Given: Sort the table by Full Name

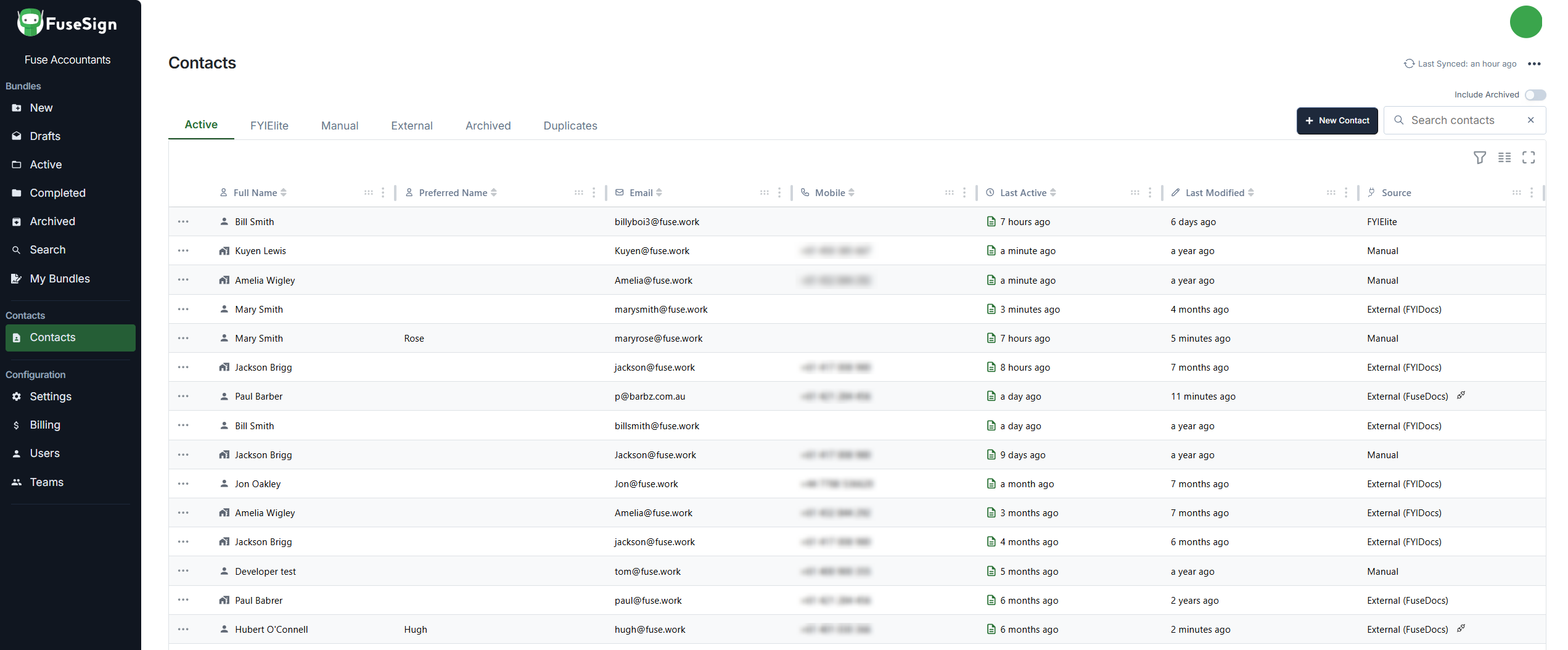Looking at the screenshot, I should click(283, 192).
